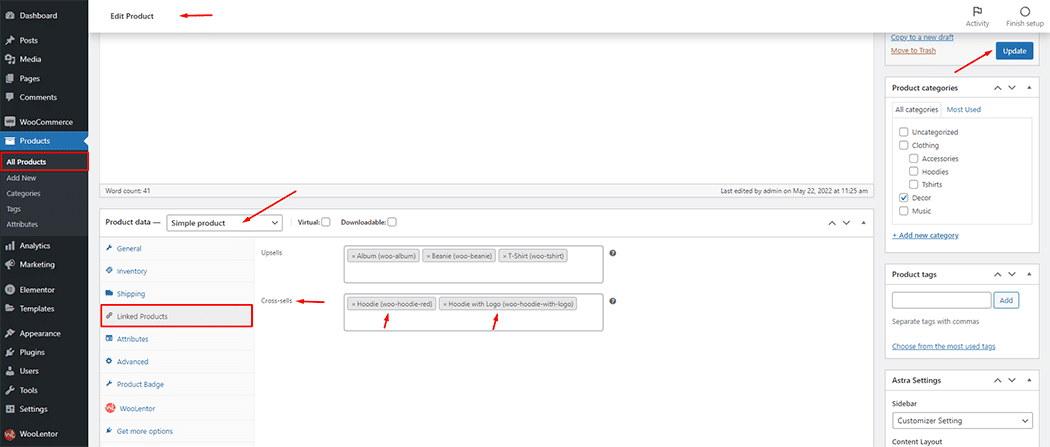The width and height of the screenshot is (1050, 447).
Task: Enable the Virtual checkbox
Action: coord(325,222)
